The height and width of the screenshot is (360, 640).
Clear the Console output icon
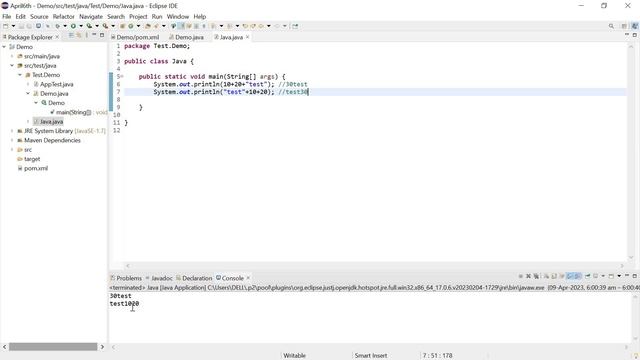point(546,276)
